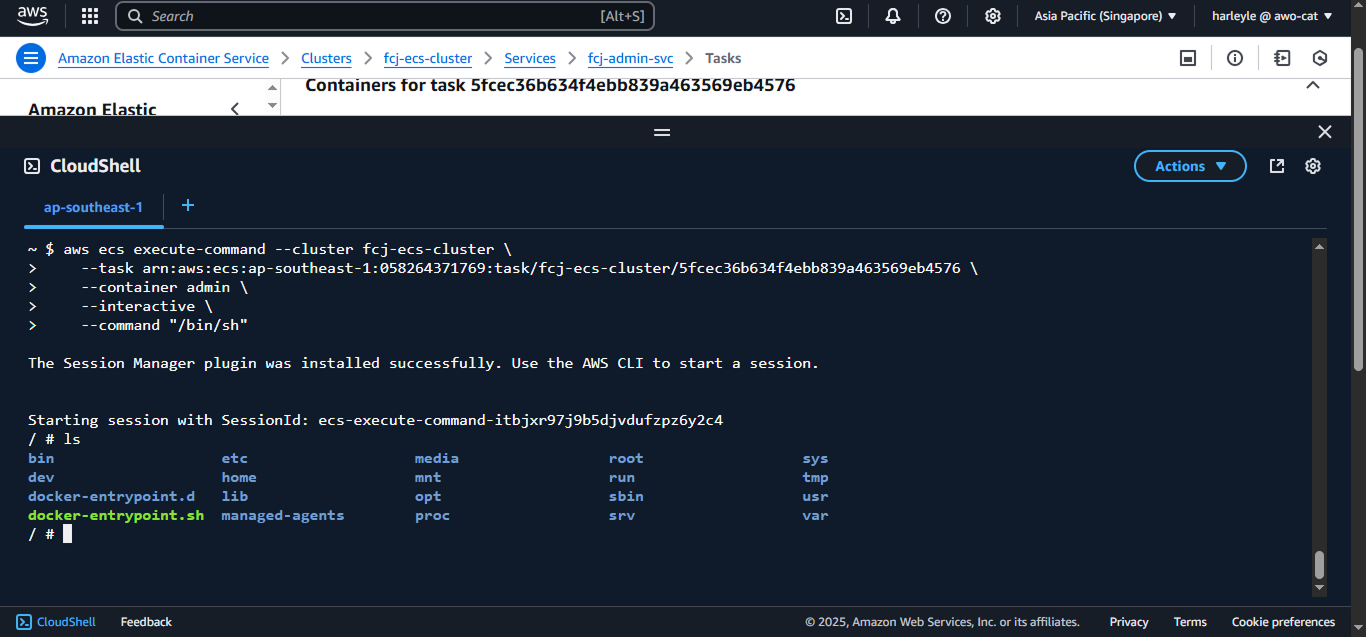
Task: Open the AWS home logo
Action: pyautogui.click(x=32, y=16)
